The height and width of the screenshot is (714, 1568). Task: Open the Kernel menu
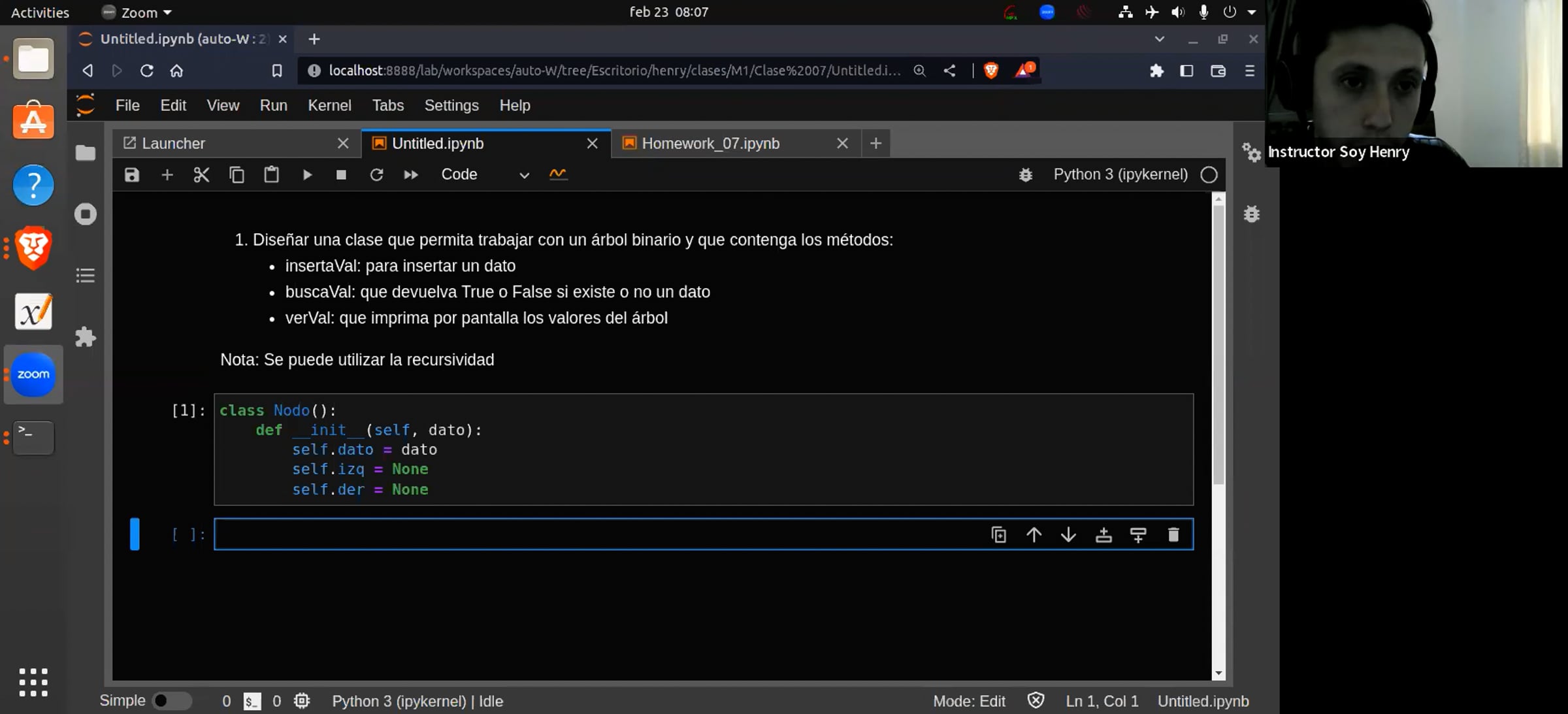[x=329, y=105]
